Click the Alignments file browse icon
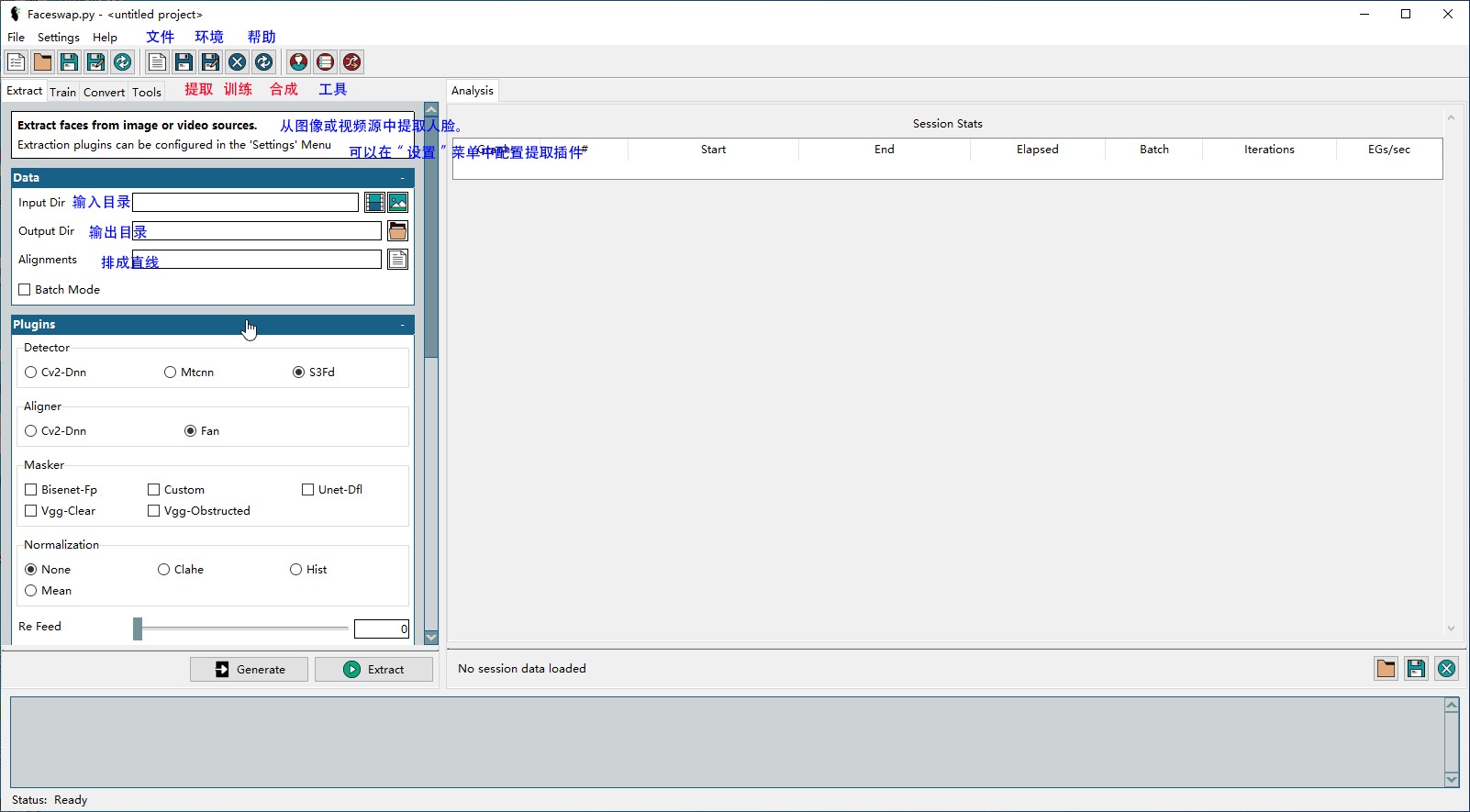The height and width of the screenshot is (812, 1470). point(397,260)
